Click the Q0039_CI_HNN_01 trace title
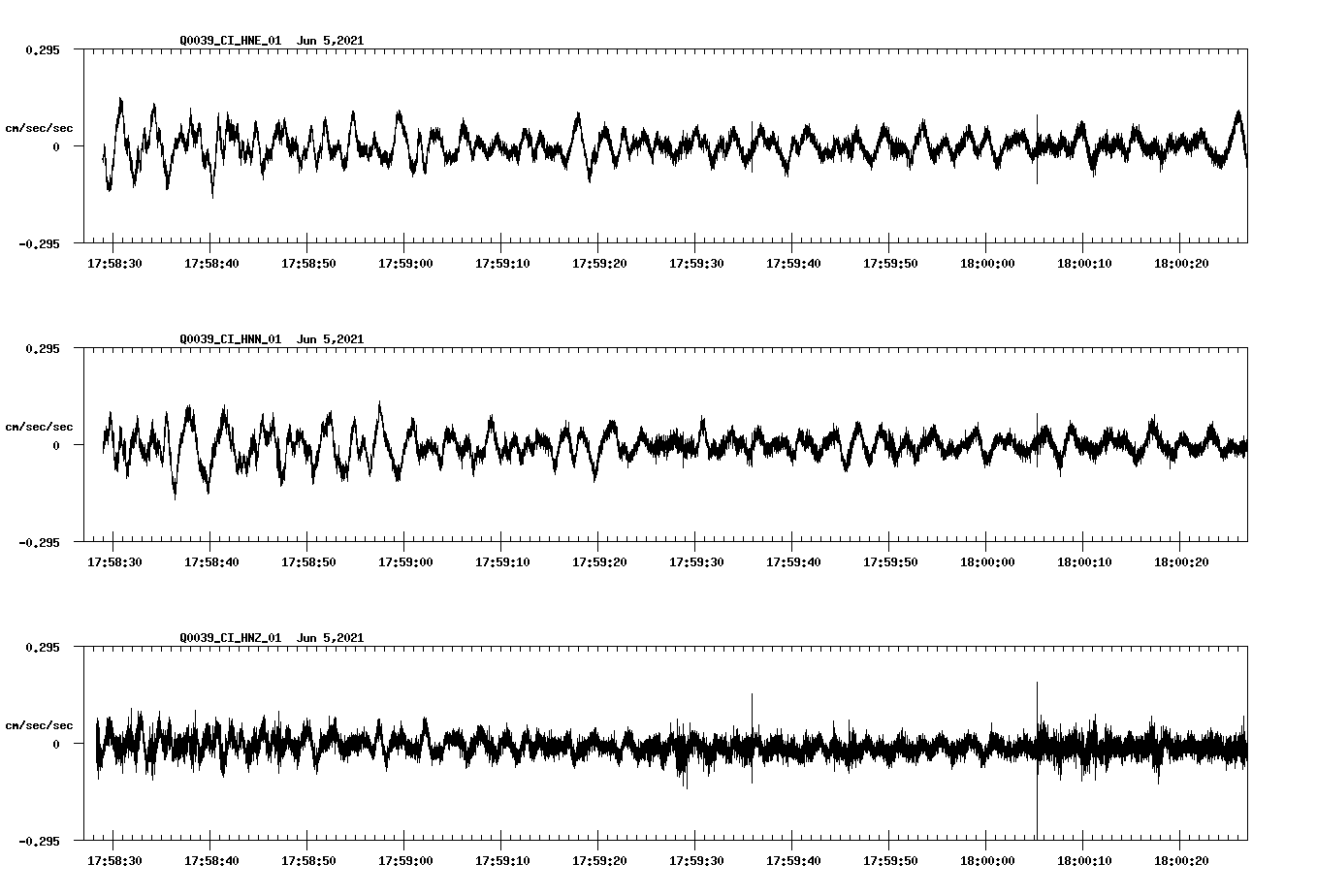The width and height of the screenshot is (1317, 896). coord(233,339)
